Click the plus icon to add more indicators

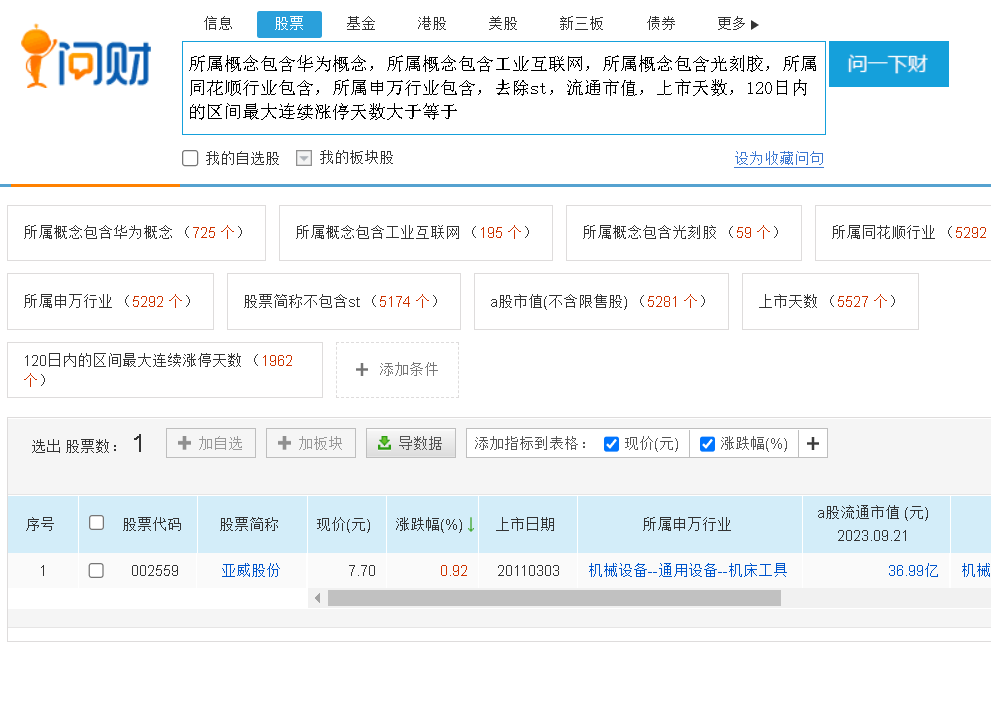point(813,444)
